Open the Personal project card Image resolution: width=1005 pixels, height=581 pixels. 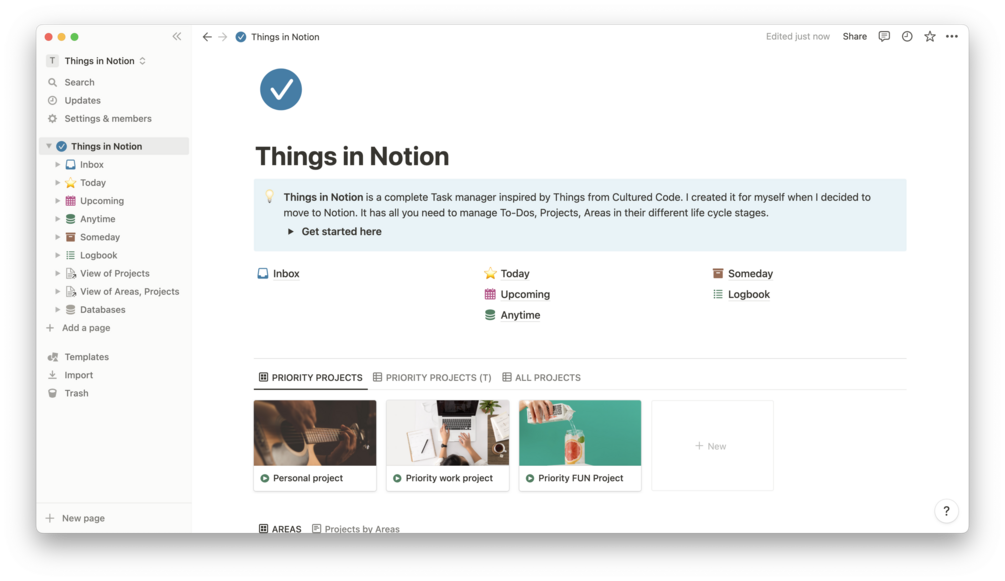[x=315, y=446]
